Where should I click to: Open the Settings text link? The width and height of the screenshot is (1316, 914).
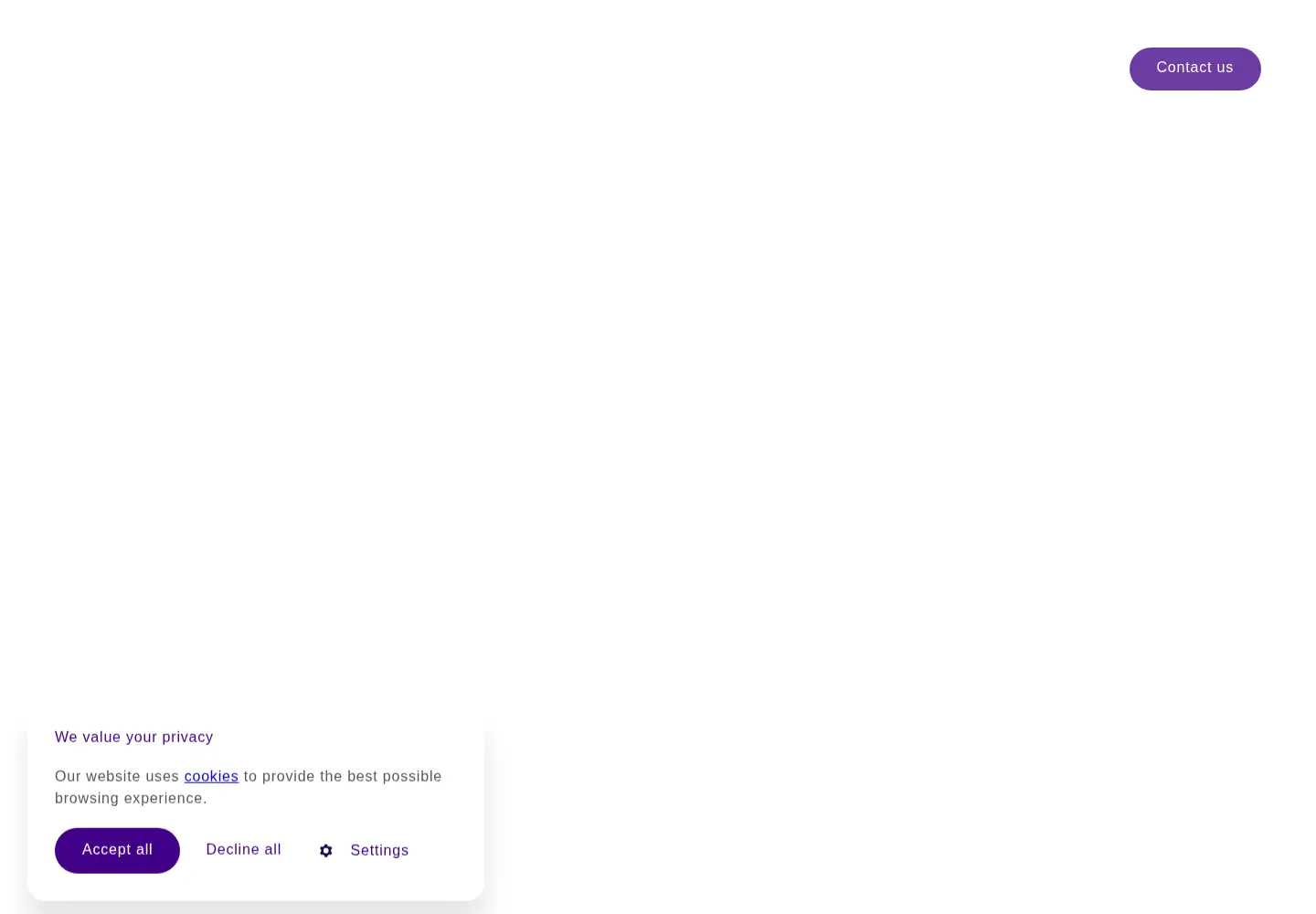tap(379, 851)
